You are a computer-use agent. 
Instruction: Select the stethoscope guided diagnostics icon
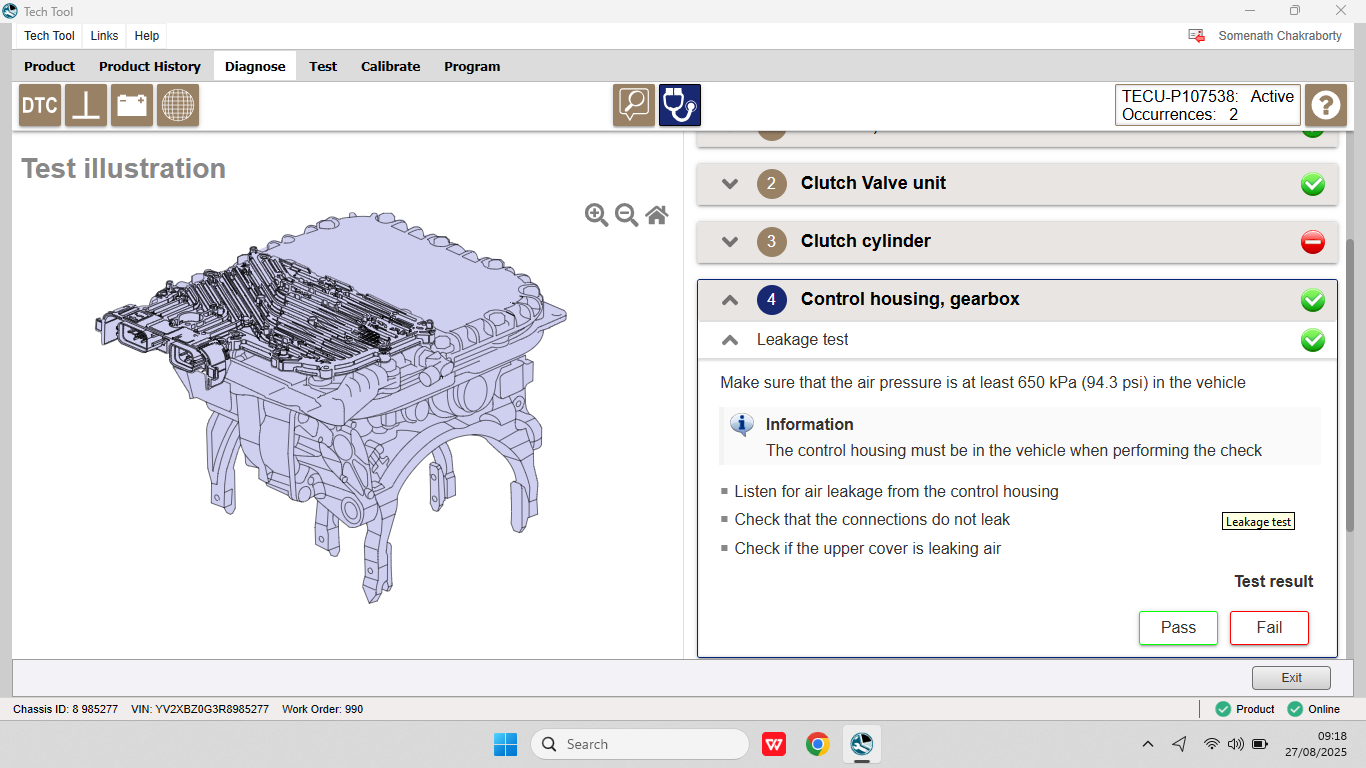tap(680, 105)
